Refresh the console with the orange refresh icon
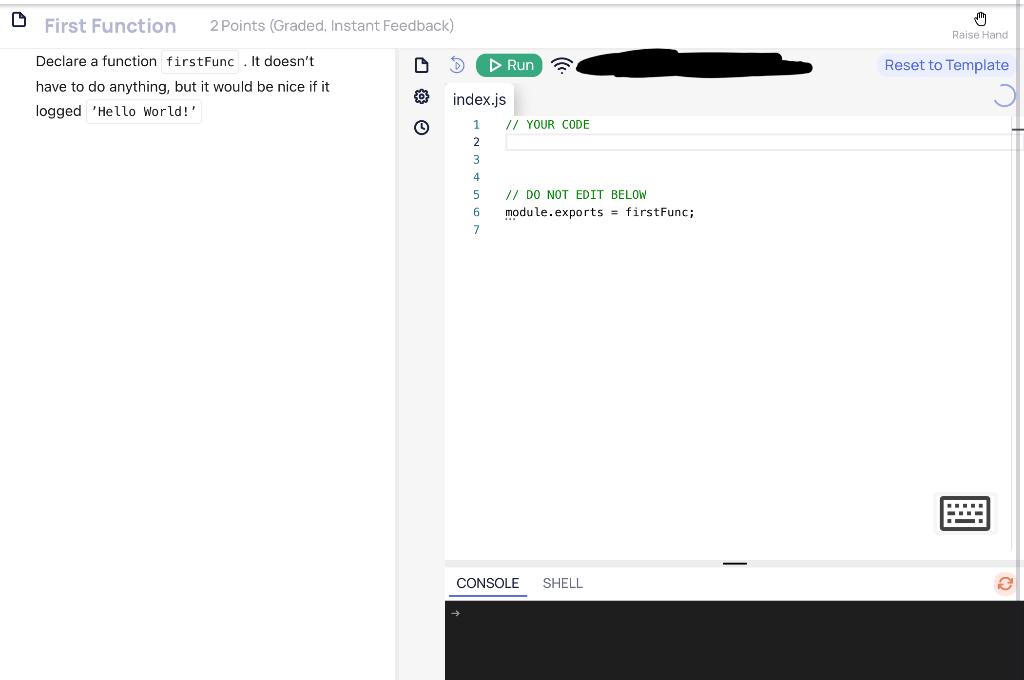The height and width of the screenshot is (680, 1024). pyautogui.click(x=1005, y=583)
